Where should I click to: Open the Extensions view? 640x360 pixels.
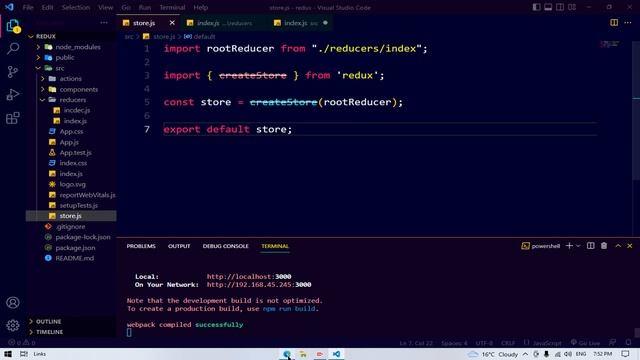(x=13, y=118)
